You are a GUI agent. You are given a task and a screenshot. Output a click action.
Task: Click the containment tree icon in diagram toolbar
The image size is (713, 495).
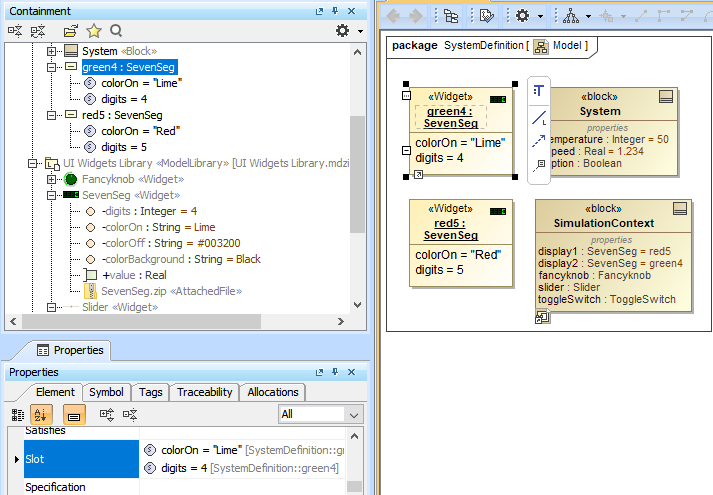click(450, 16)
